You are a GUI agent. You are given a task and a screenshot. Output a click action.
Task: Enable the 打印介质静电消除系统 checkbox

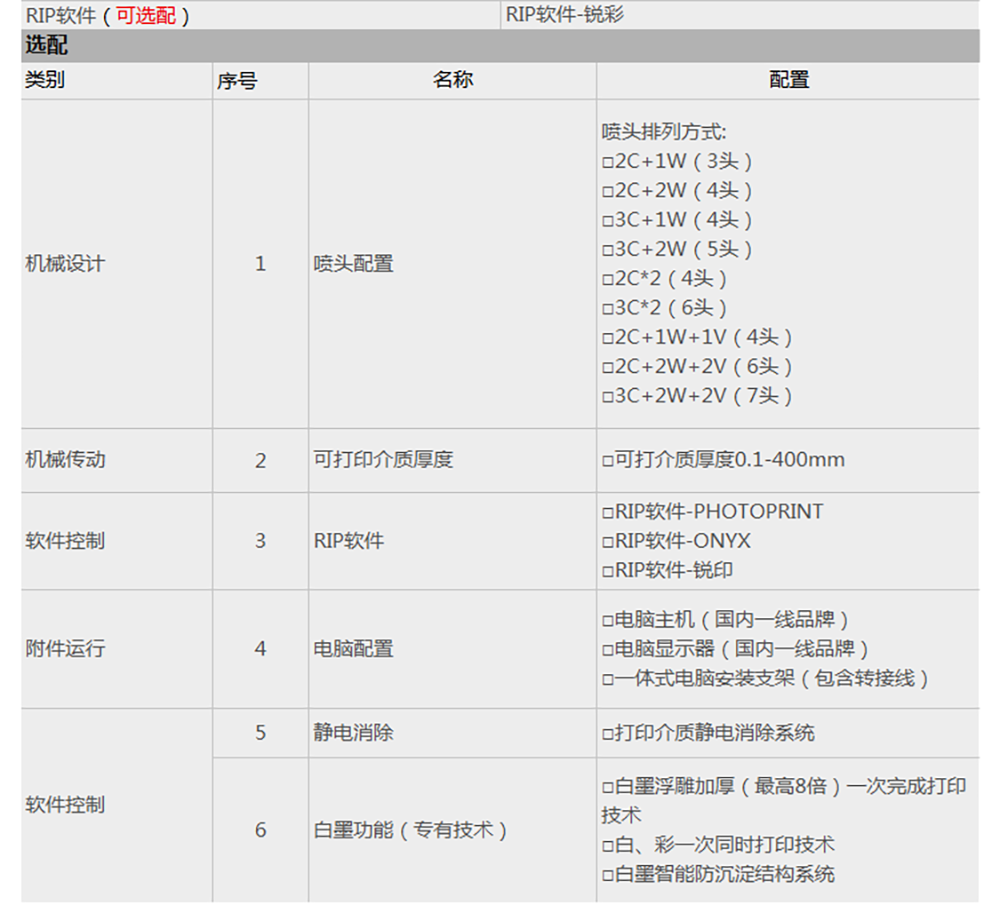pos(607,734)
